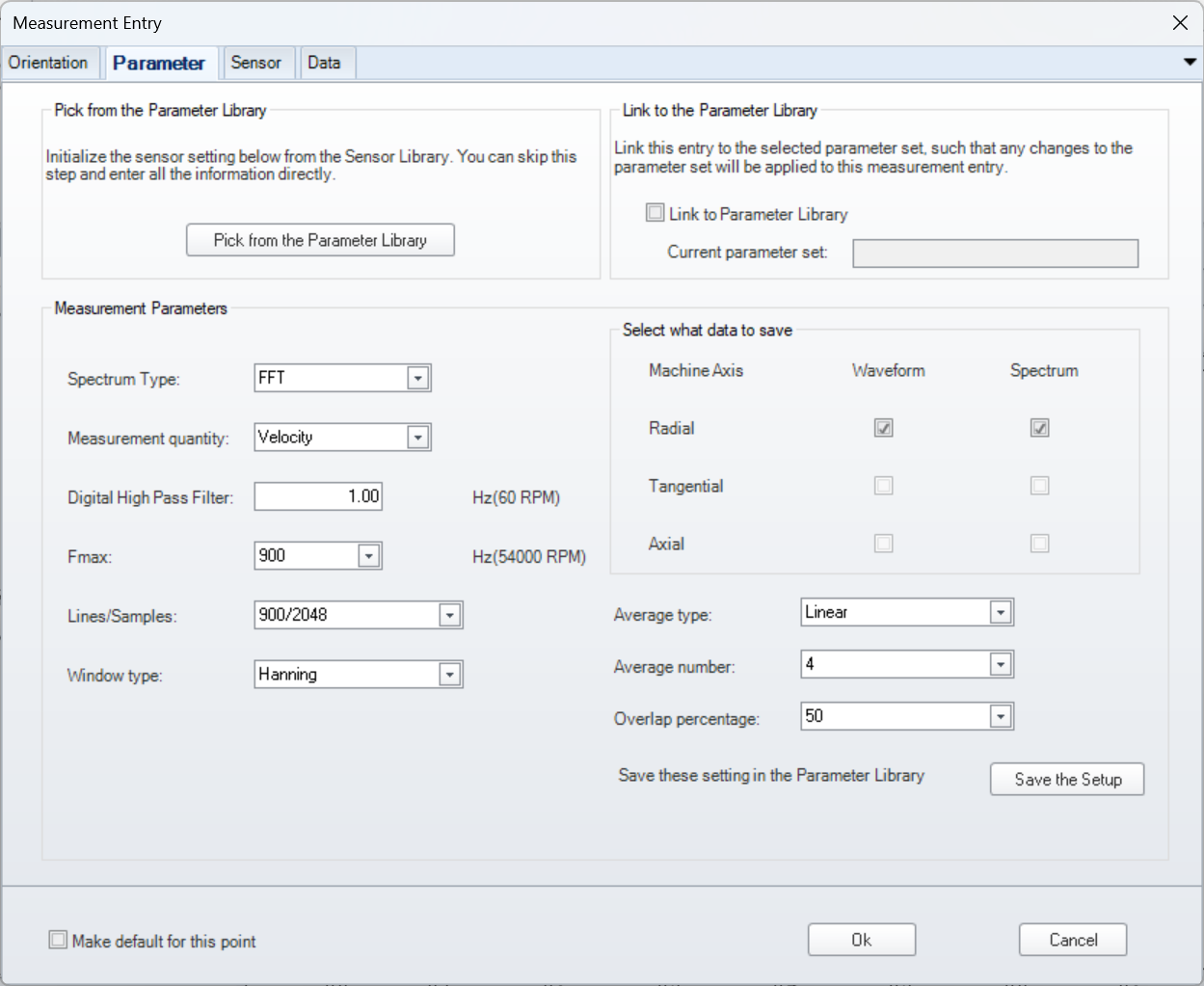Open the tab strip overflow arrow

1190,63
